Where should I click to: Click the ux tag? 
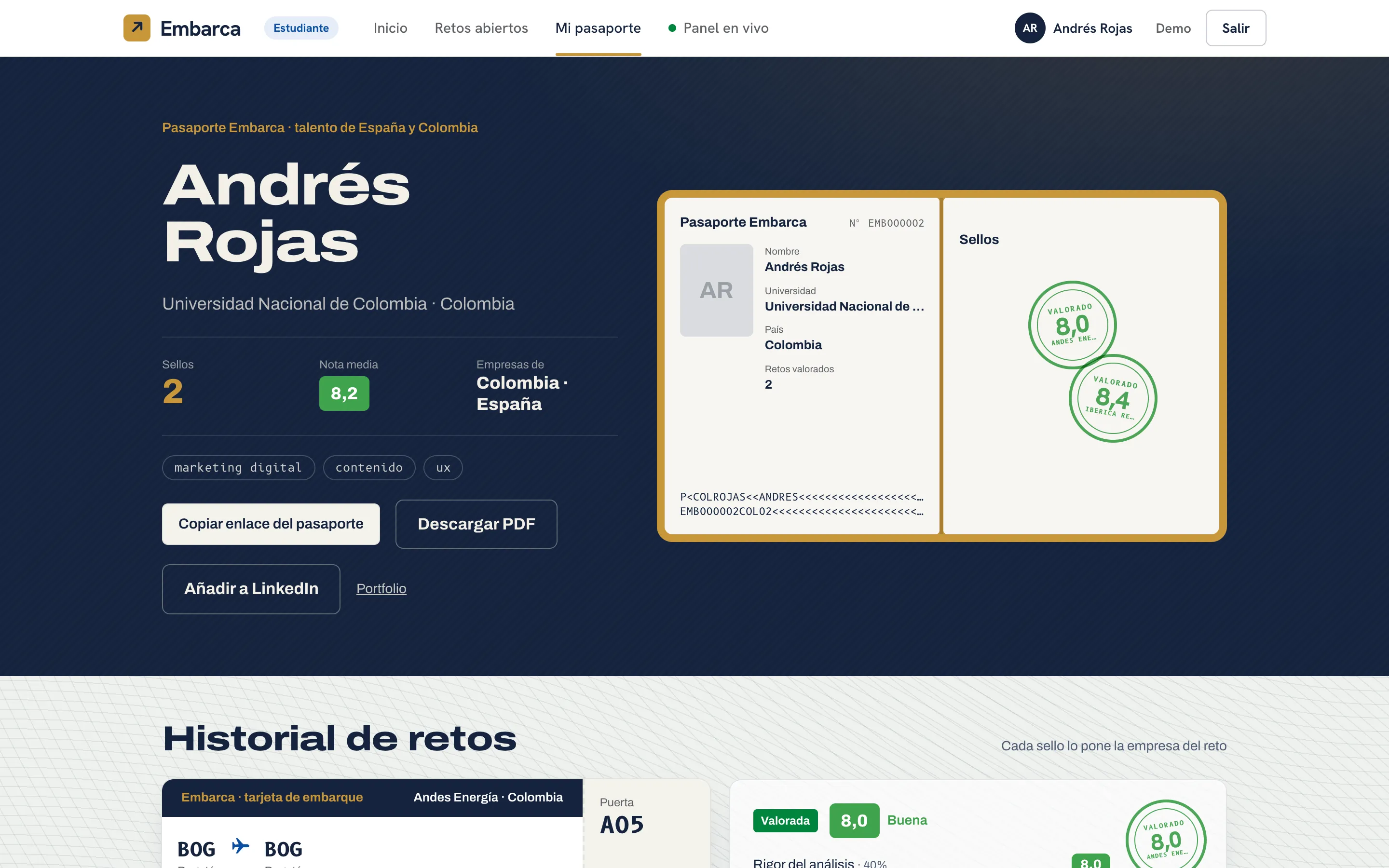tap(443, 468)
